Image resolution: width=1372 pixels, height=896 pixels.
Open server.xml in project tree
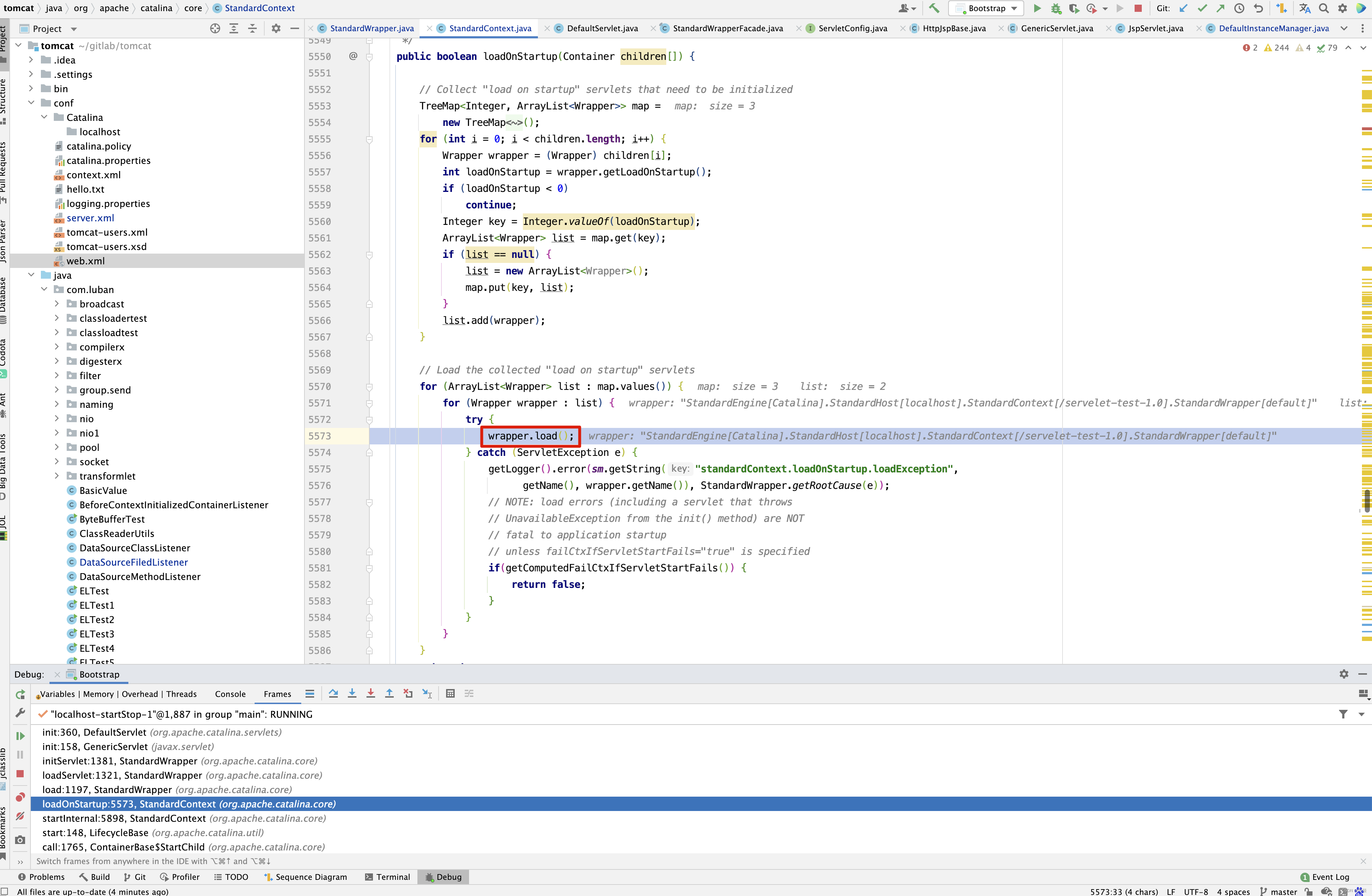pyautogui.click(x=90, y=218)
